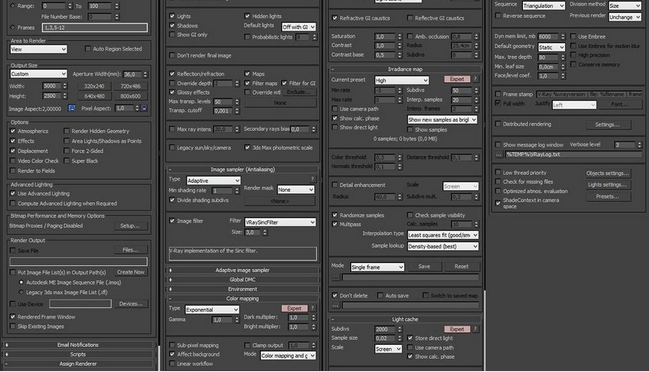Toggle Render Hidden Geometry checkbox
This screenshot has width=649, height=372.
(x=66, y=131)
